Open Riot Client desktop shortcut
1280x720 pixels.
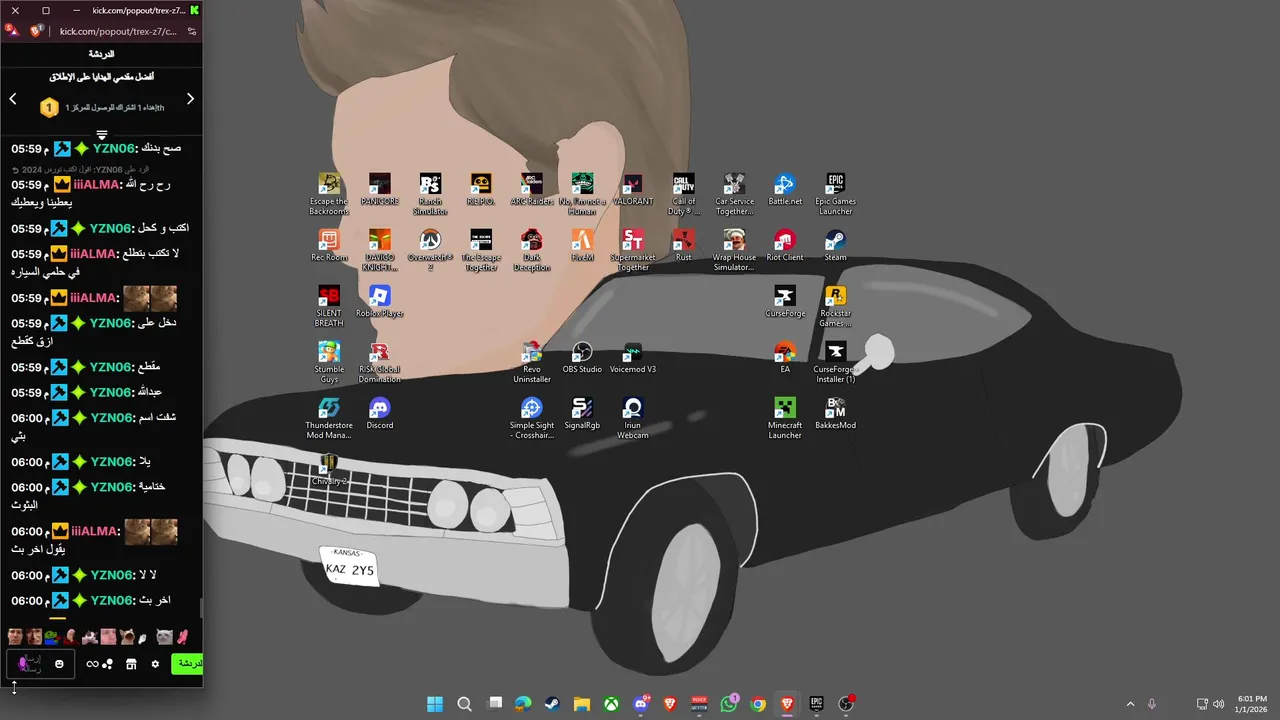click(x=785, y=245)
